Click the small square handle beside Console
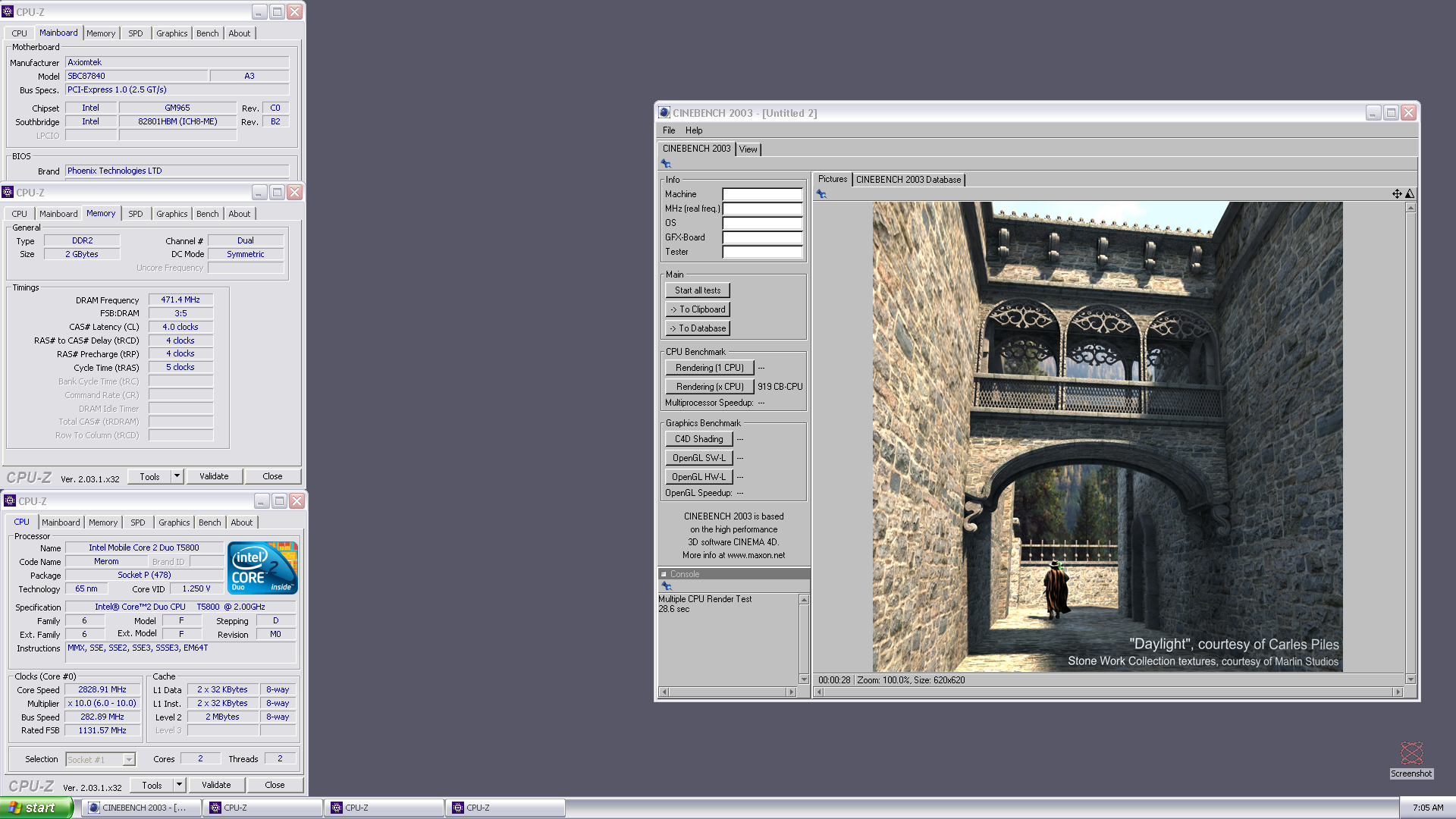1456x819 pixels. coord(664,574)
